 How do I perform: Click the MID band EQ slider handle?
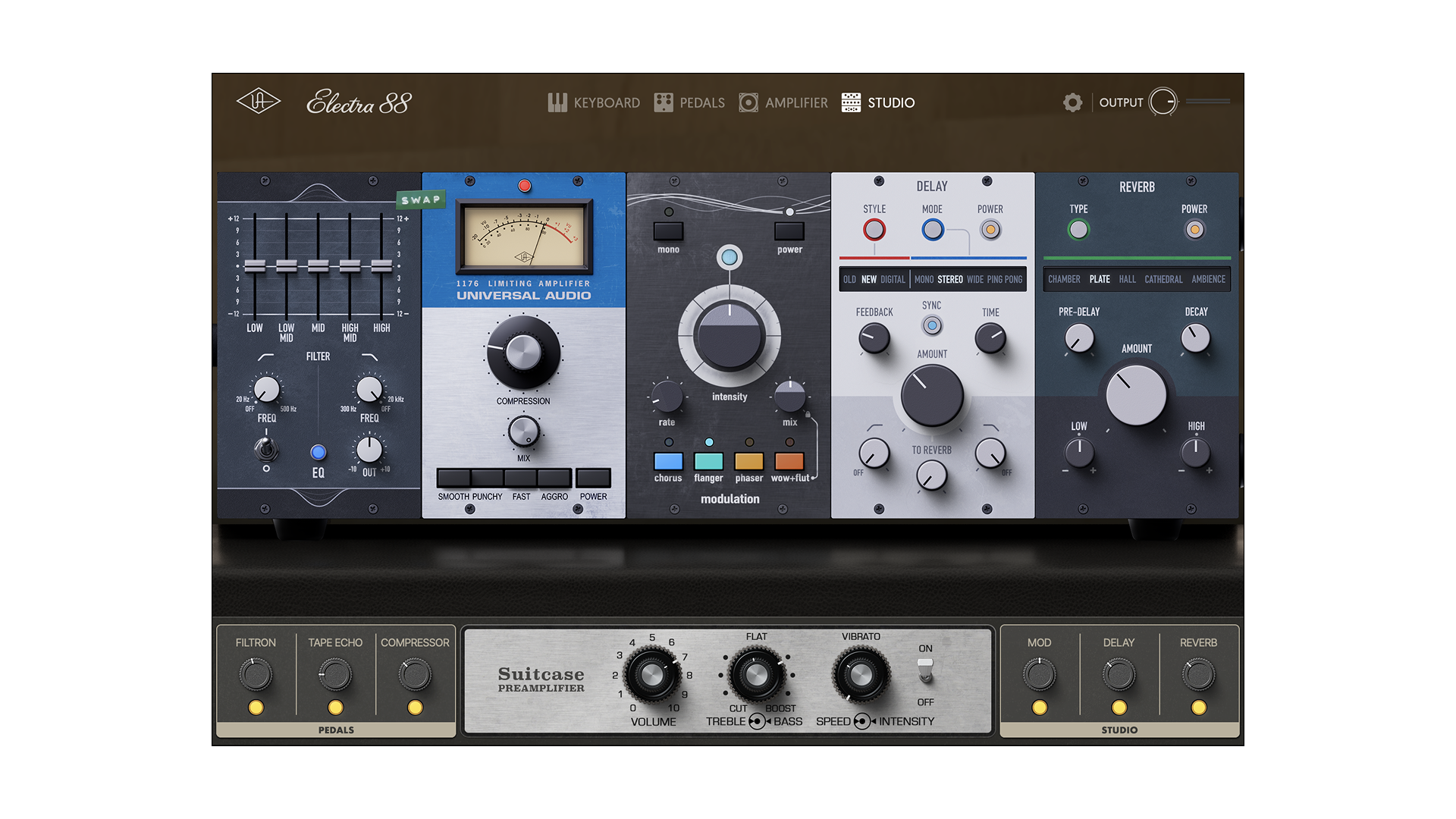[x=318, y=265]
